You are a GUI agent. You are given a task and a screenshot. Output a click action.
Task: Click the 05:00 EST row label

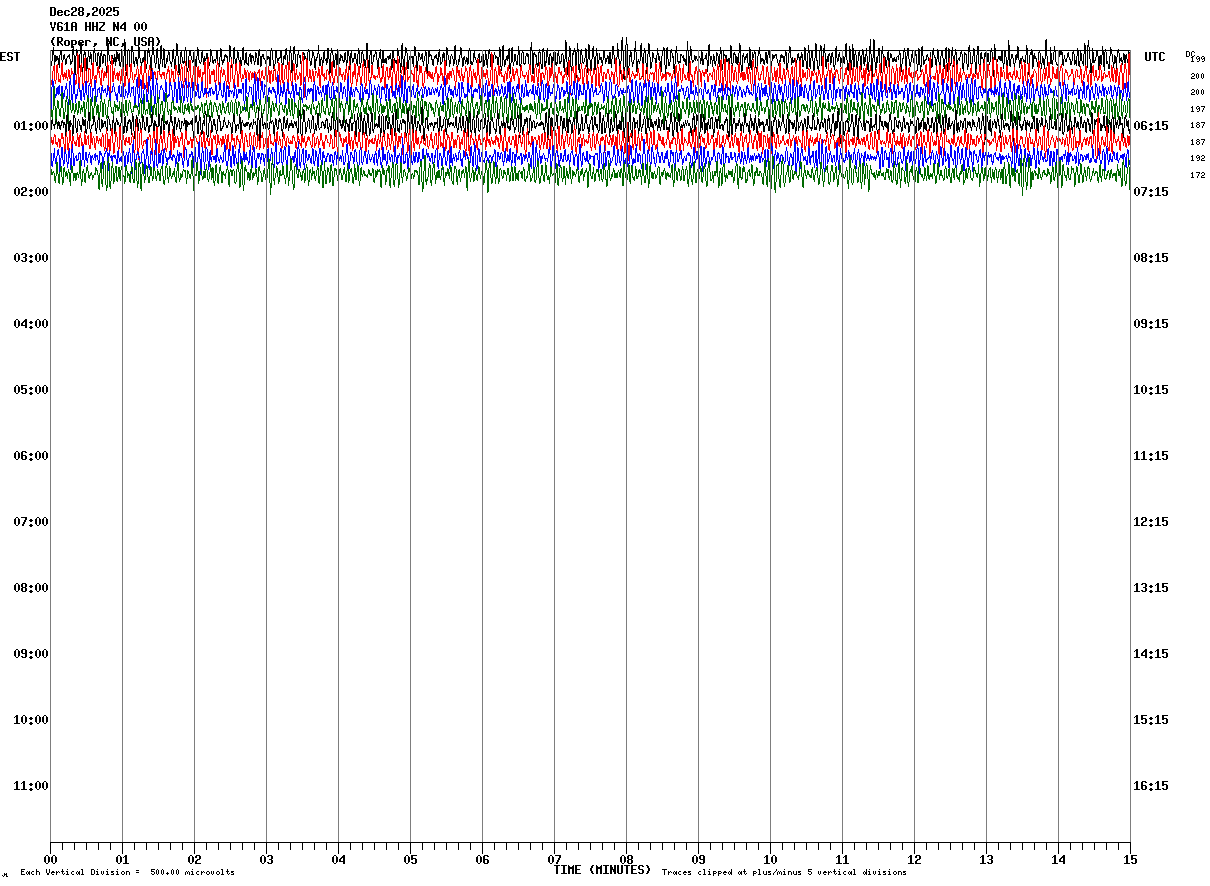(x=31, y=390)
